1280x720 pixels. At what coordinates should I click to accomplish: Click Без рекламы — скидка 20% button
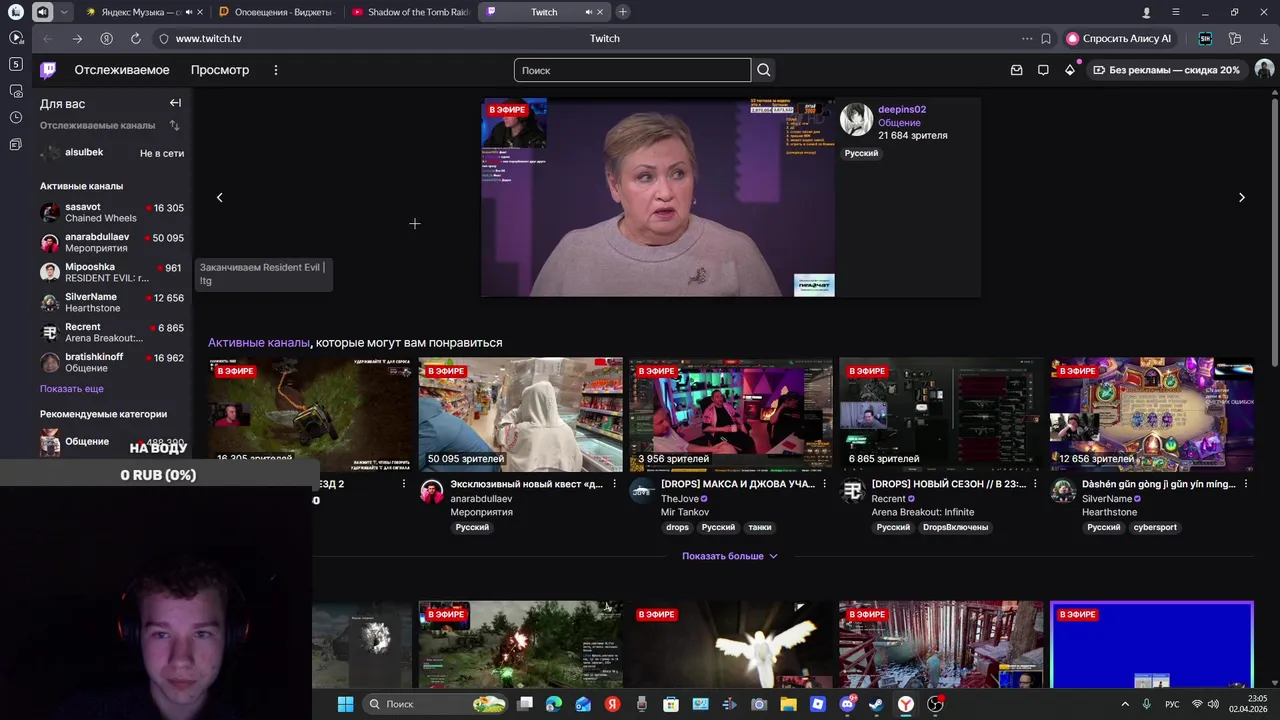1167,70
